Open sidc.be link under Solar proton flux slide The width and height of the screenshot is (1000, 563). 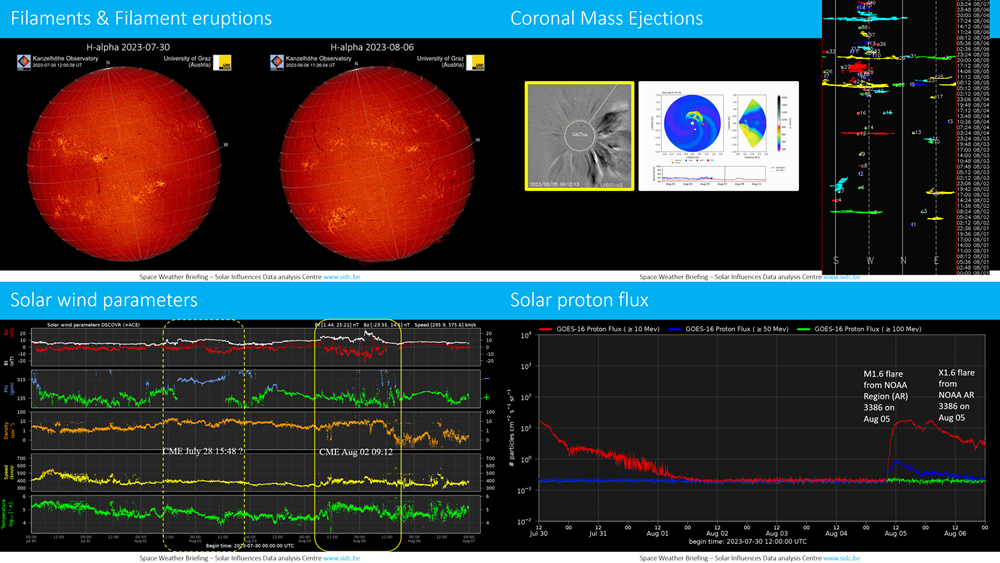(x=841, y=558)
